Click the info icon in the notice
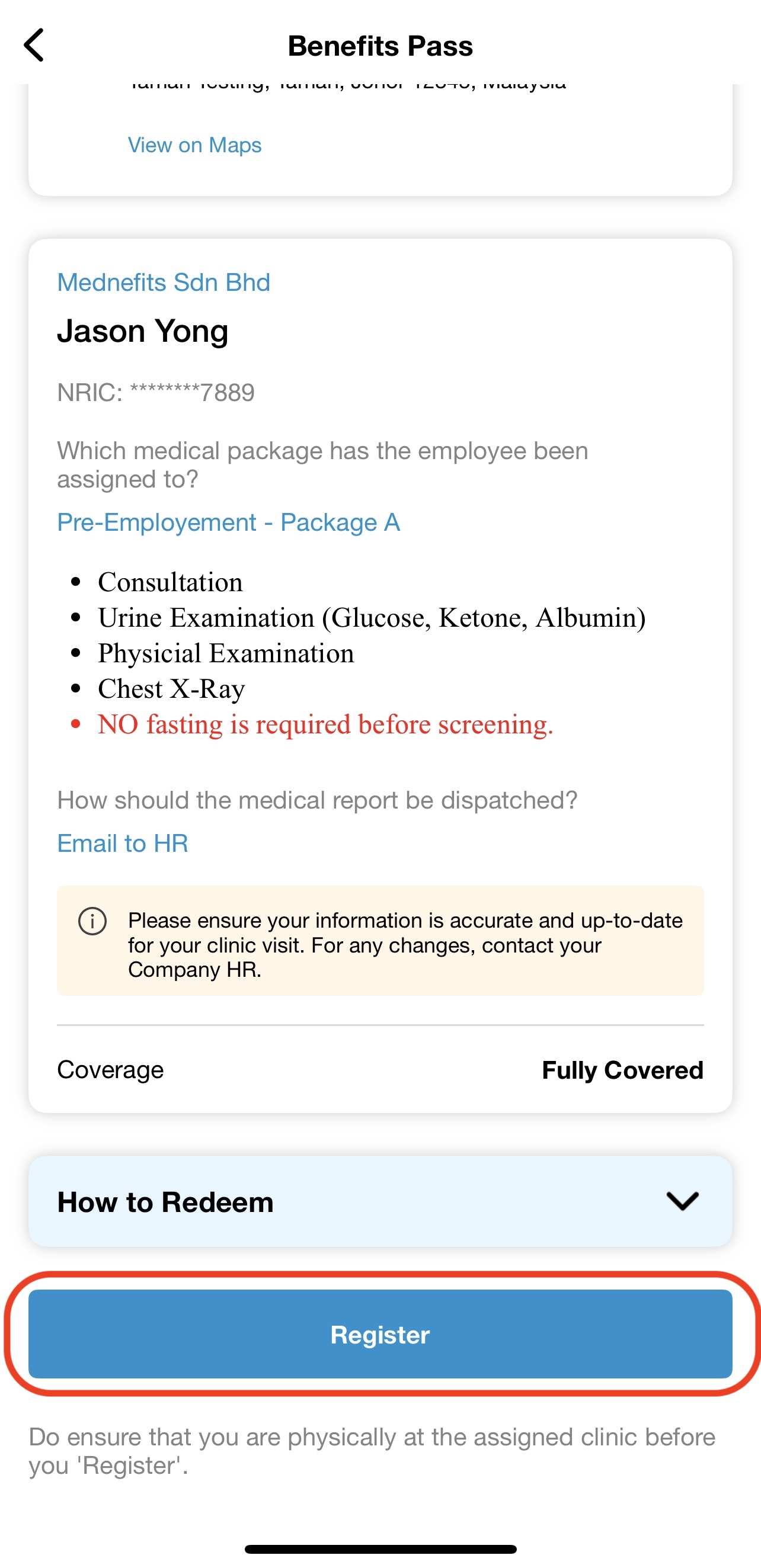Screen dimensions: 761x1568 [92, 921]
